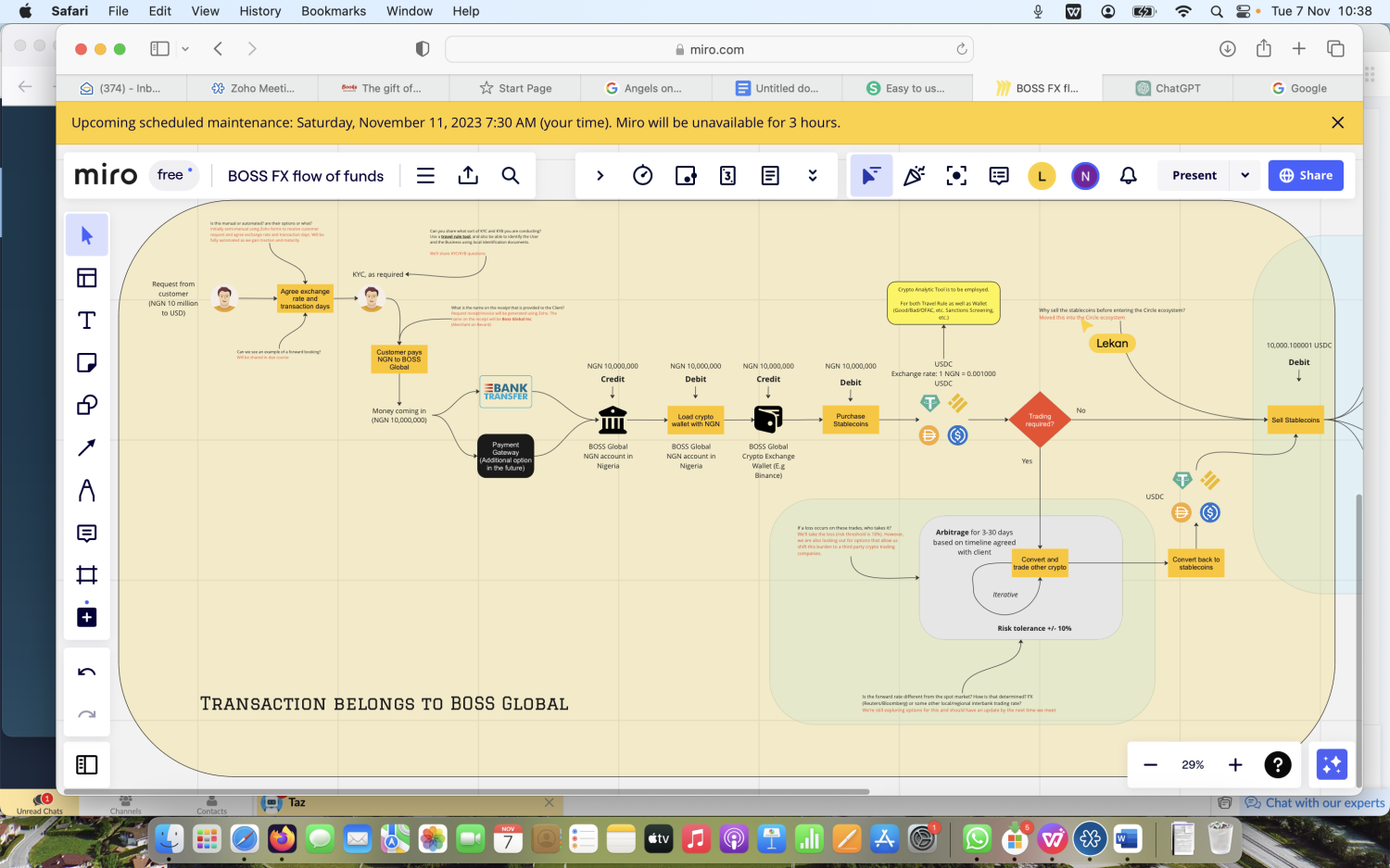Toggle the frames panel at bottom left
1390x868 pixels.
coord(87,764)
